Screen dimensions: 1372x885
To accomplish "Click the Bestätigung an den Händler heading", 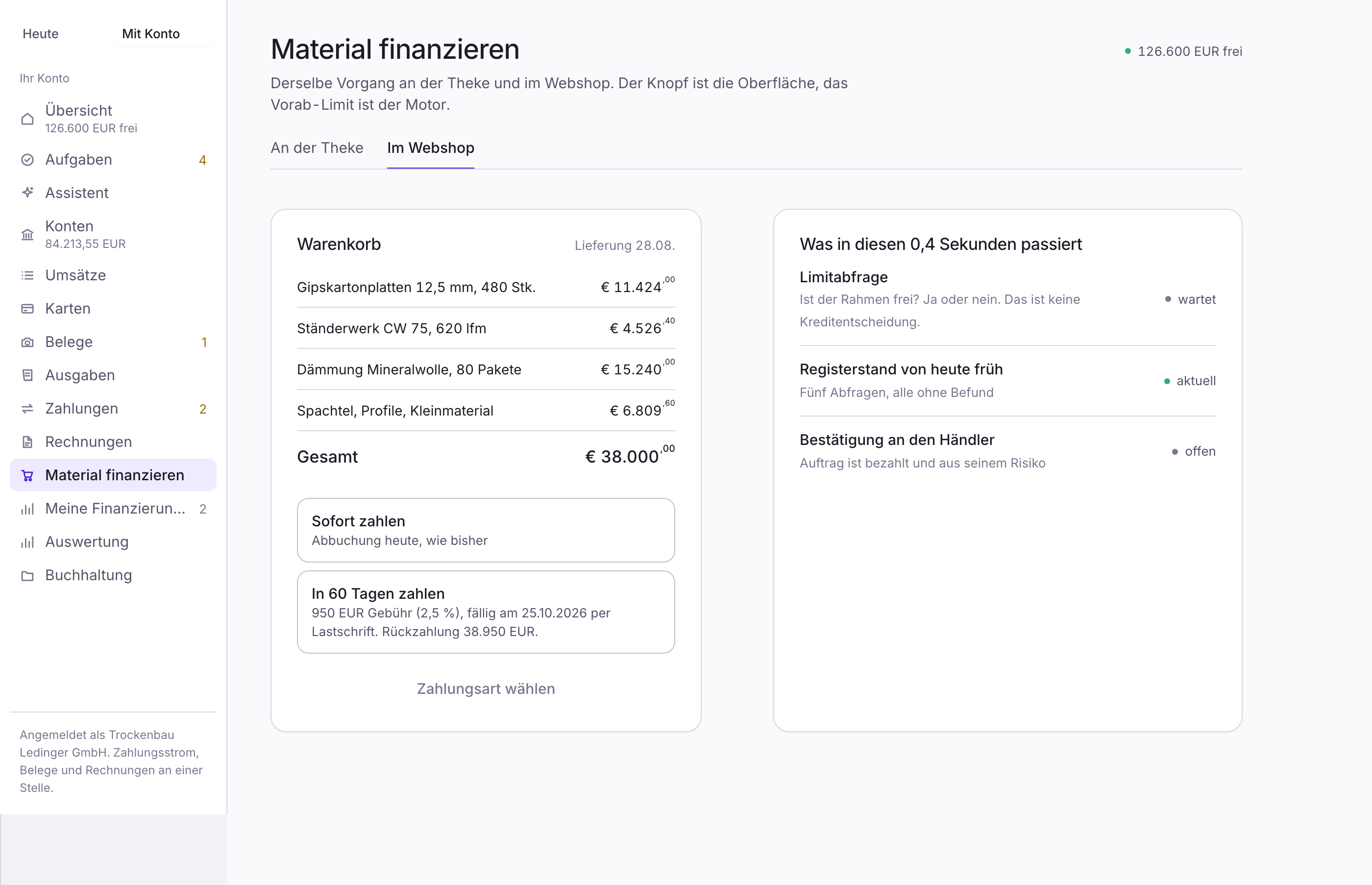I will click(897, 440).
